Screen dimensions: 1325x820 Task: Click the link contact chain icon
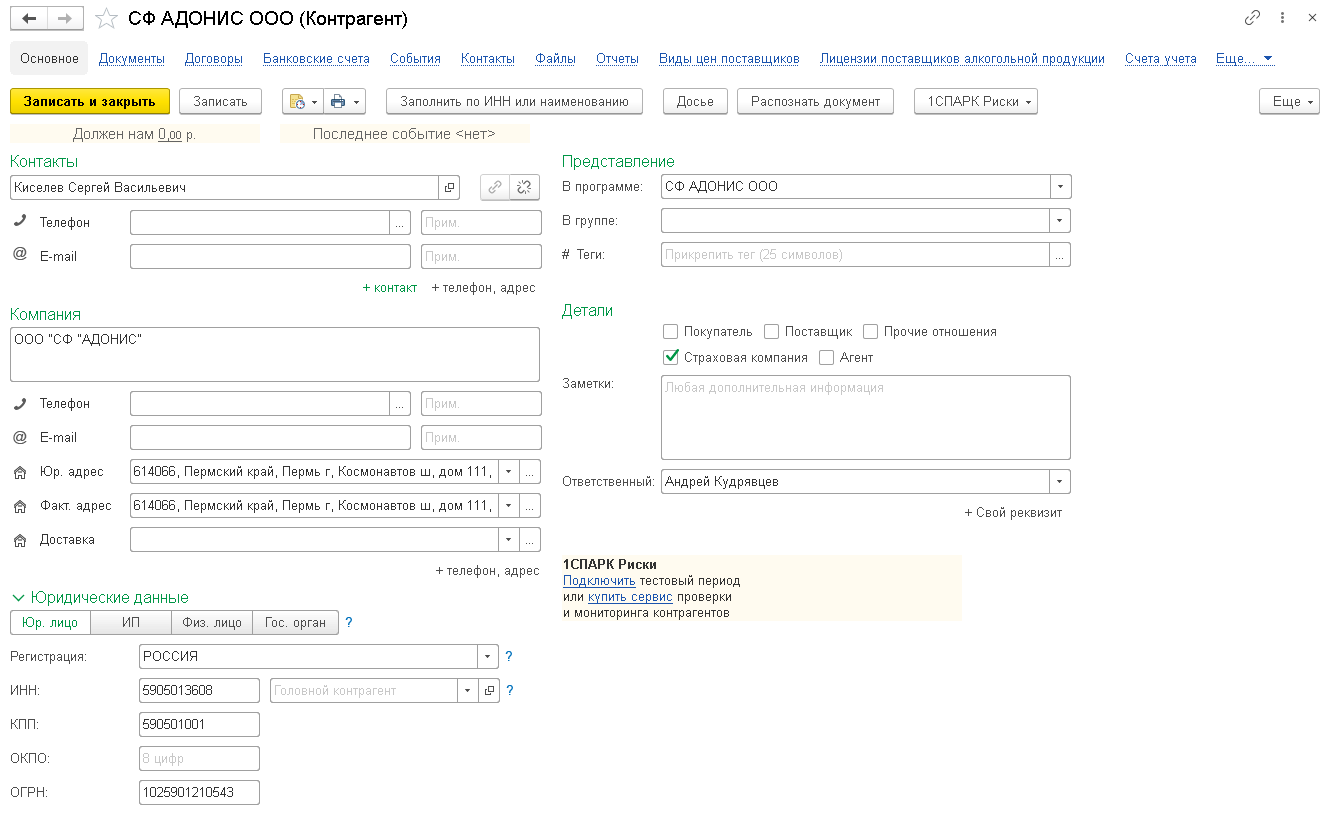click(x=495, y=188)
